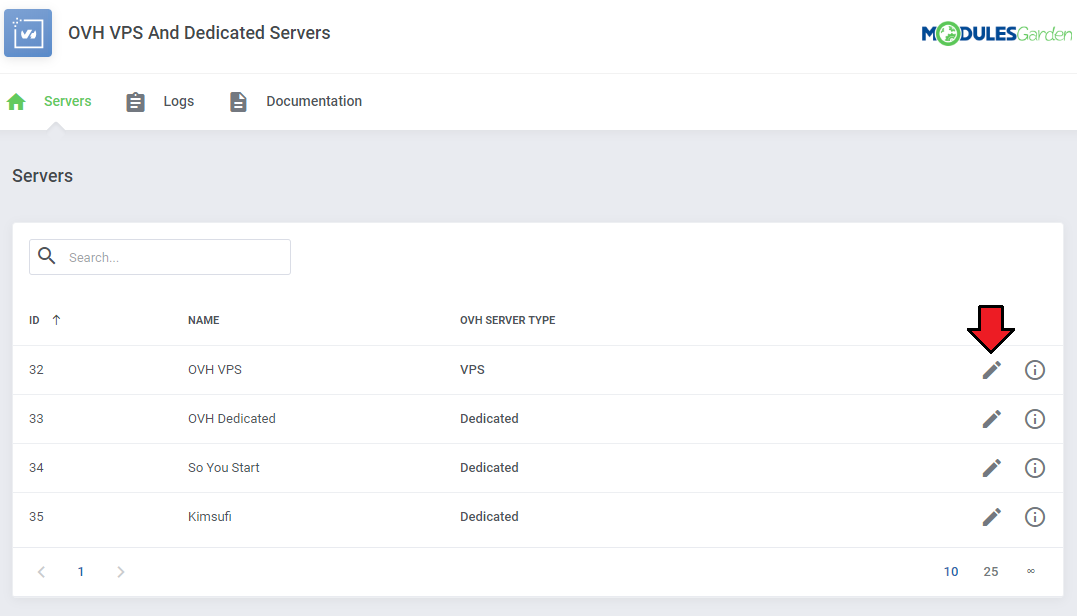Viewport: 1077px width, 616px height.
Task: Show info for OVH Dedicated server
Action: coord(1034,419)
